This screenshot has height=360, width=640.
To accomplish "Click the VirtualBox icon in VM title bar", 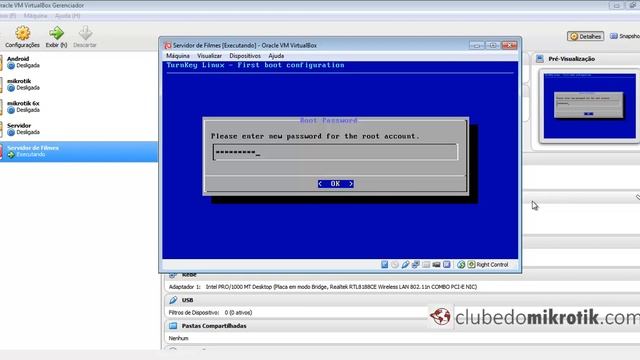I will [x=168, y=45].
